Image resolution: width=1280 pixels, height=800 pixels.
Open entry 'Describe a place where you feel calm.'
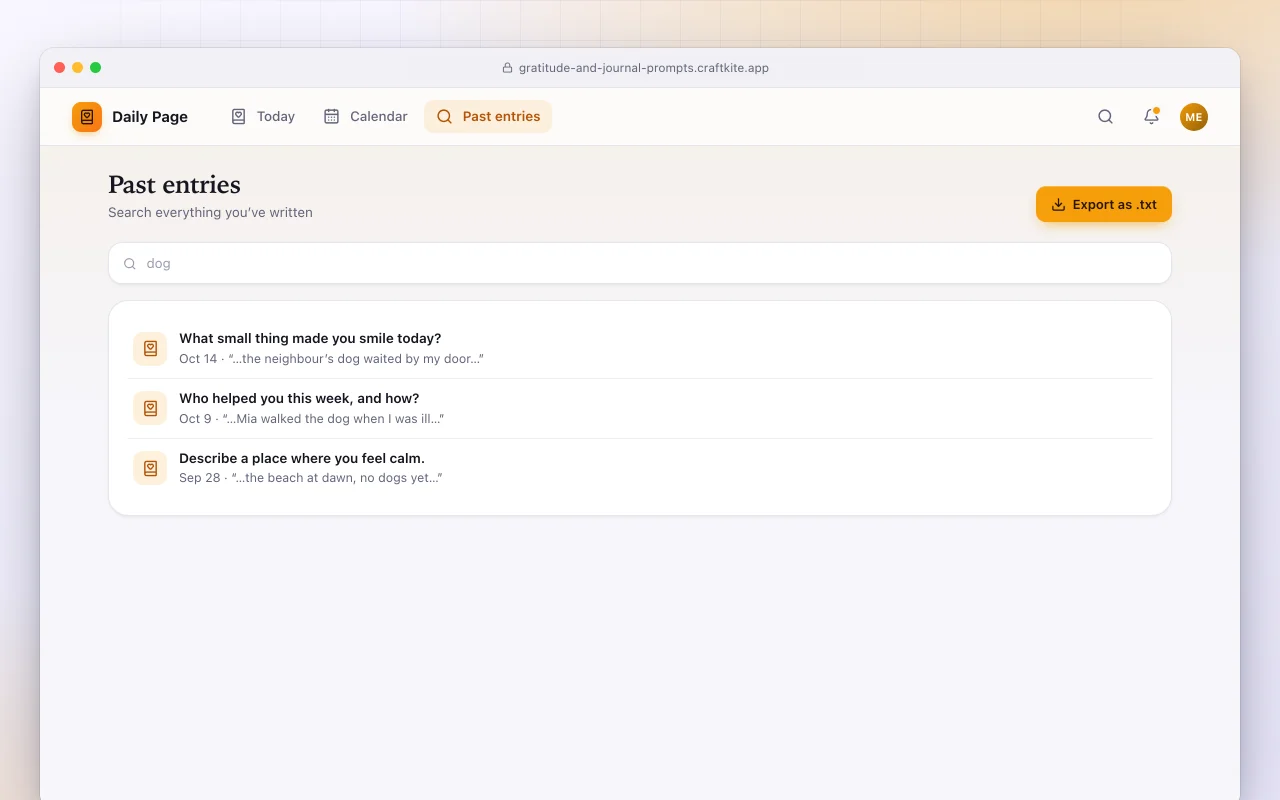(x=640, y=468)
